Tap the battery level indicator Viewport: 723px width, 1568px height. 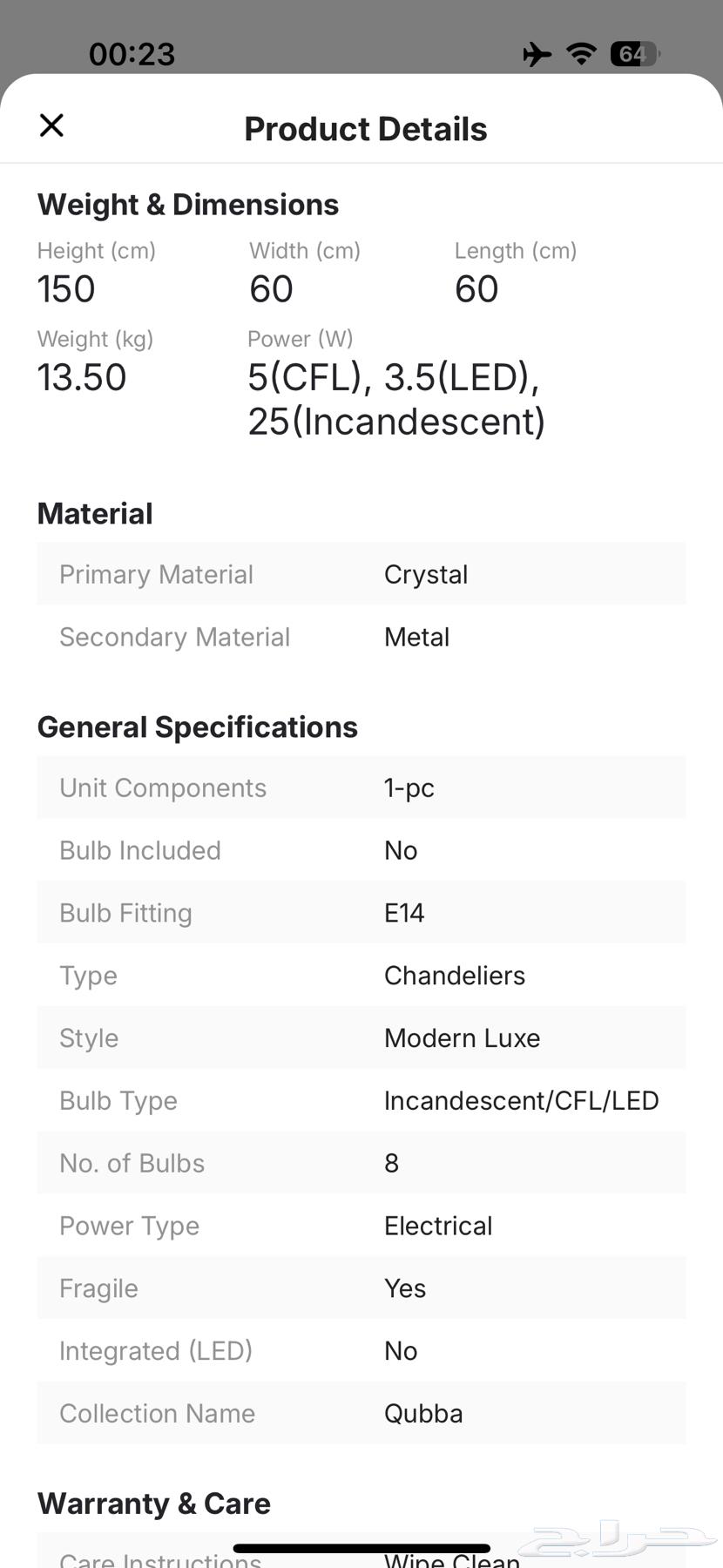tap(635, 54)
